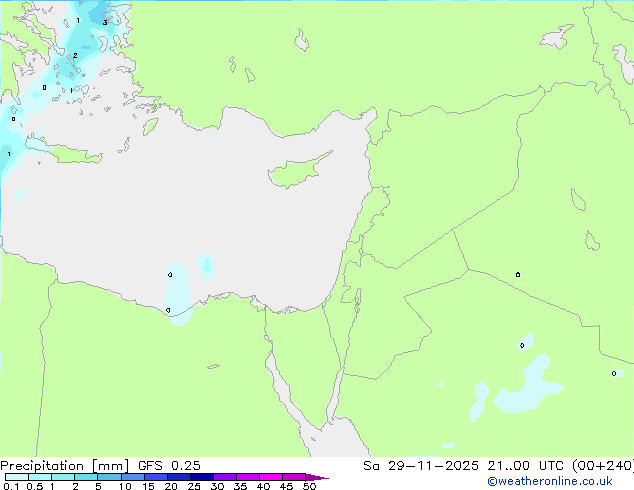Pick the 2–5 mm legend swatch
The image size is (634, 490).
tap(86, 477)
